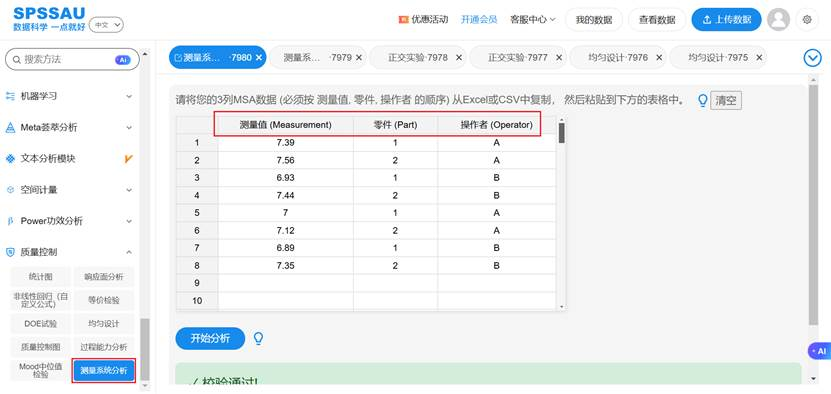Click the 质量控制 shield icon
This screenshot has height=394, width=831.
10,252
